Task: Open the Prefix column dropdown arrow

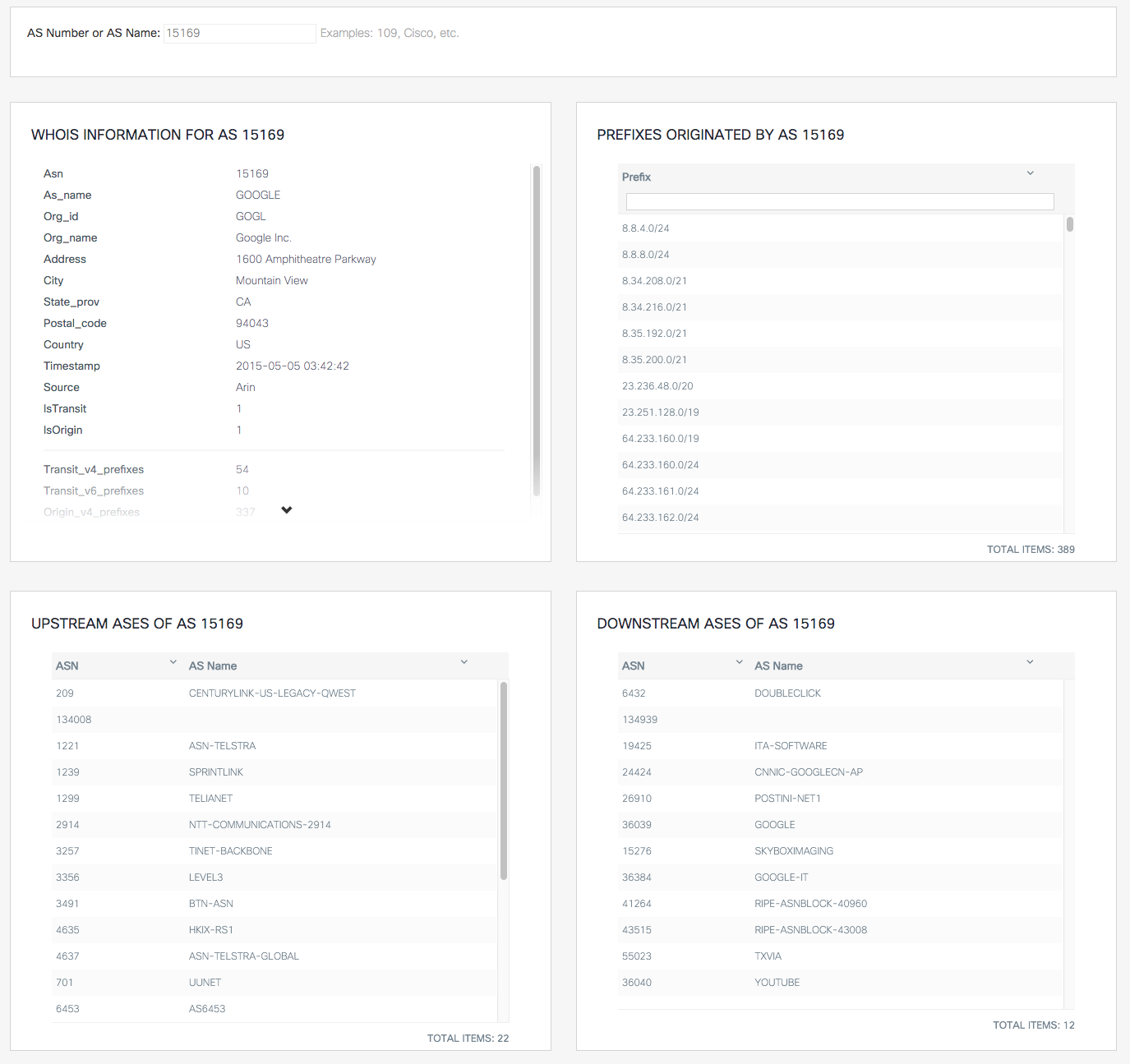Action: (1030, 173)
